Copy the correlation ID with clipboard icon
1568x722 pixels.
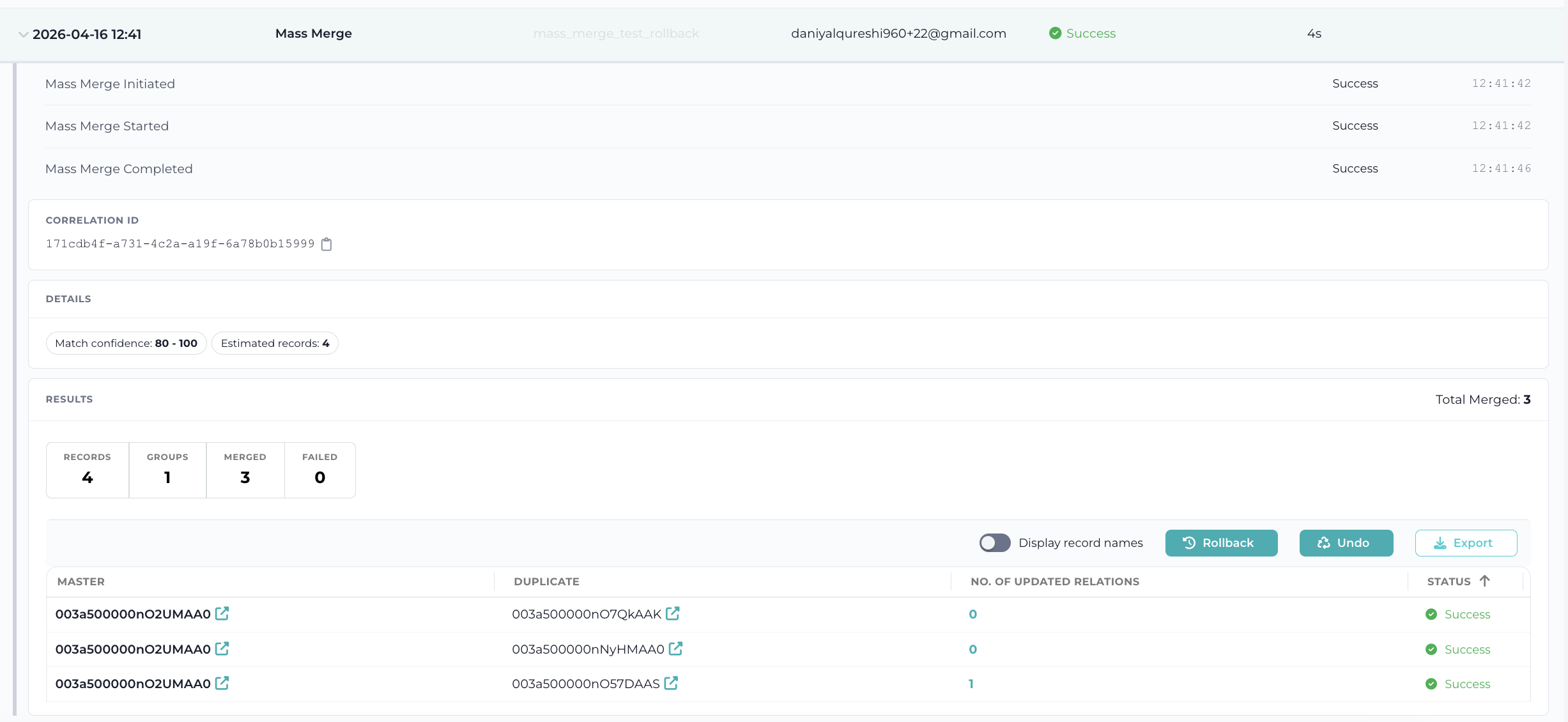click(x=327, y=244)
